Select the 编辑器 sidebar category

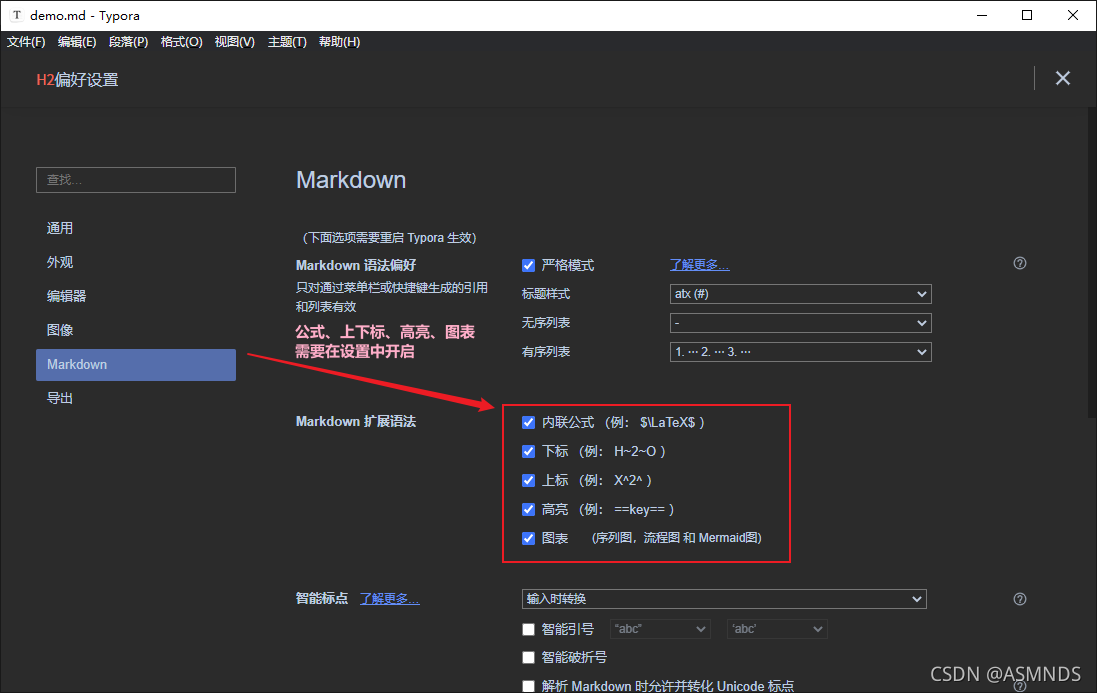66,296
